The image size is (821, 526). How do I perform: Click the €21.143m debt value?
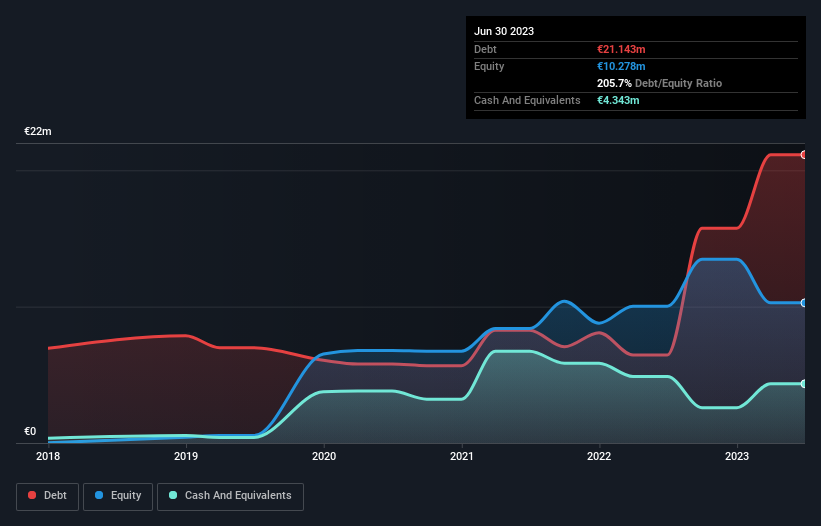[x=621, y=49]
